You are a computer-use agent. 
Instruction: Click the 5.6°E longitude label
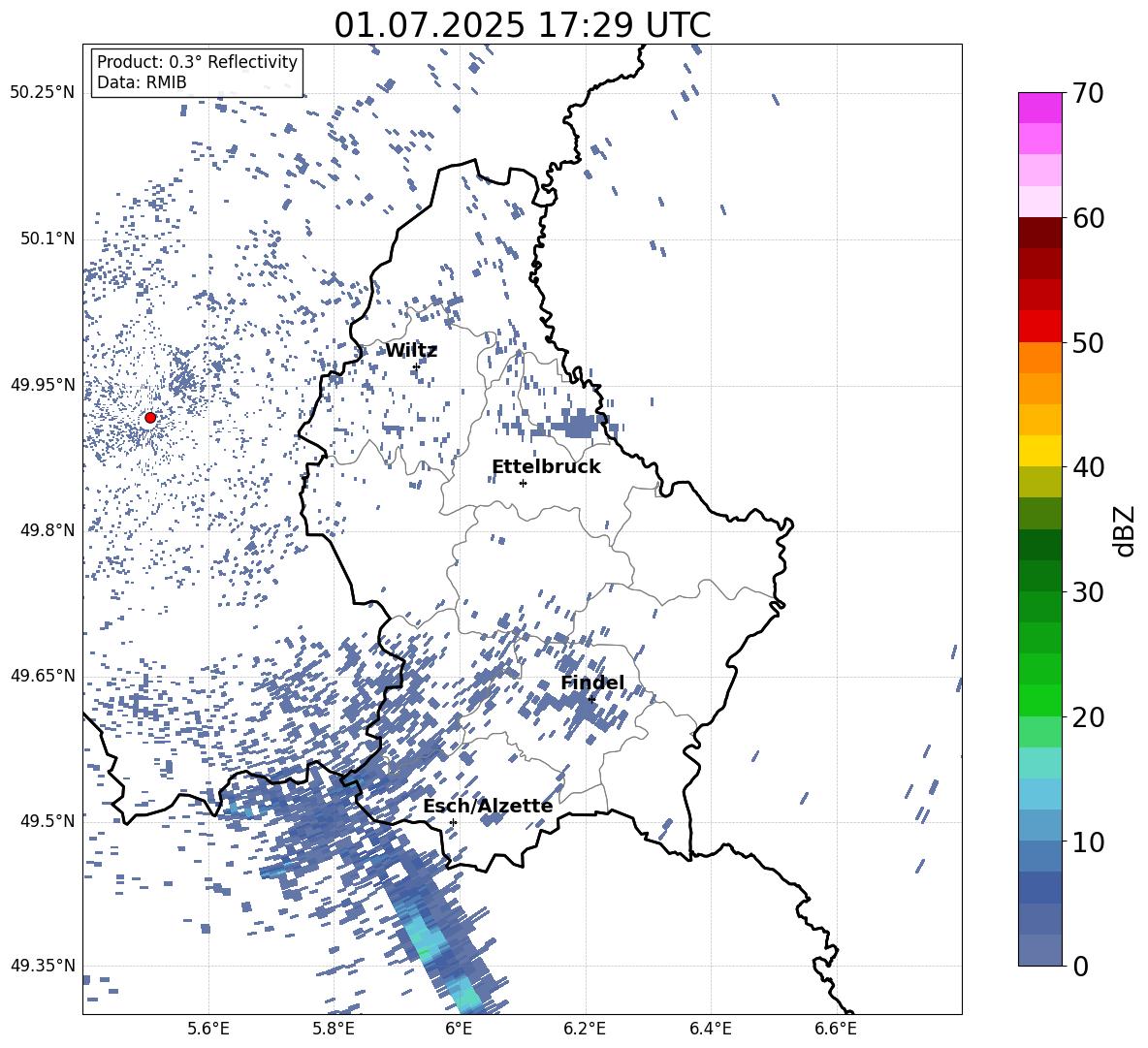coord(208,1029)
